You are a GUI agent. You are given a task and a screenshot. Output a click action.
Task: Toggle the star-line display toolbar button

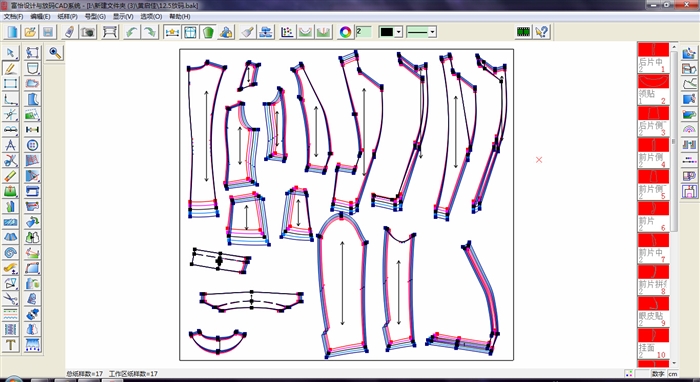point(172,32)
